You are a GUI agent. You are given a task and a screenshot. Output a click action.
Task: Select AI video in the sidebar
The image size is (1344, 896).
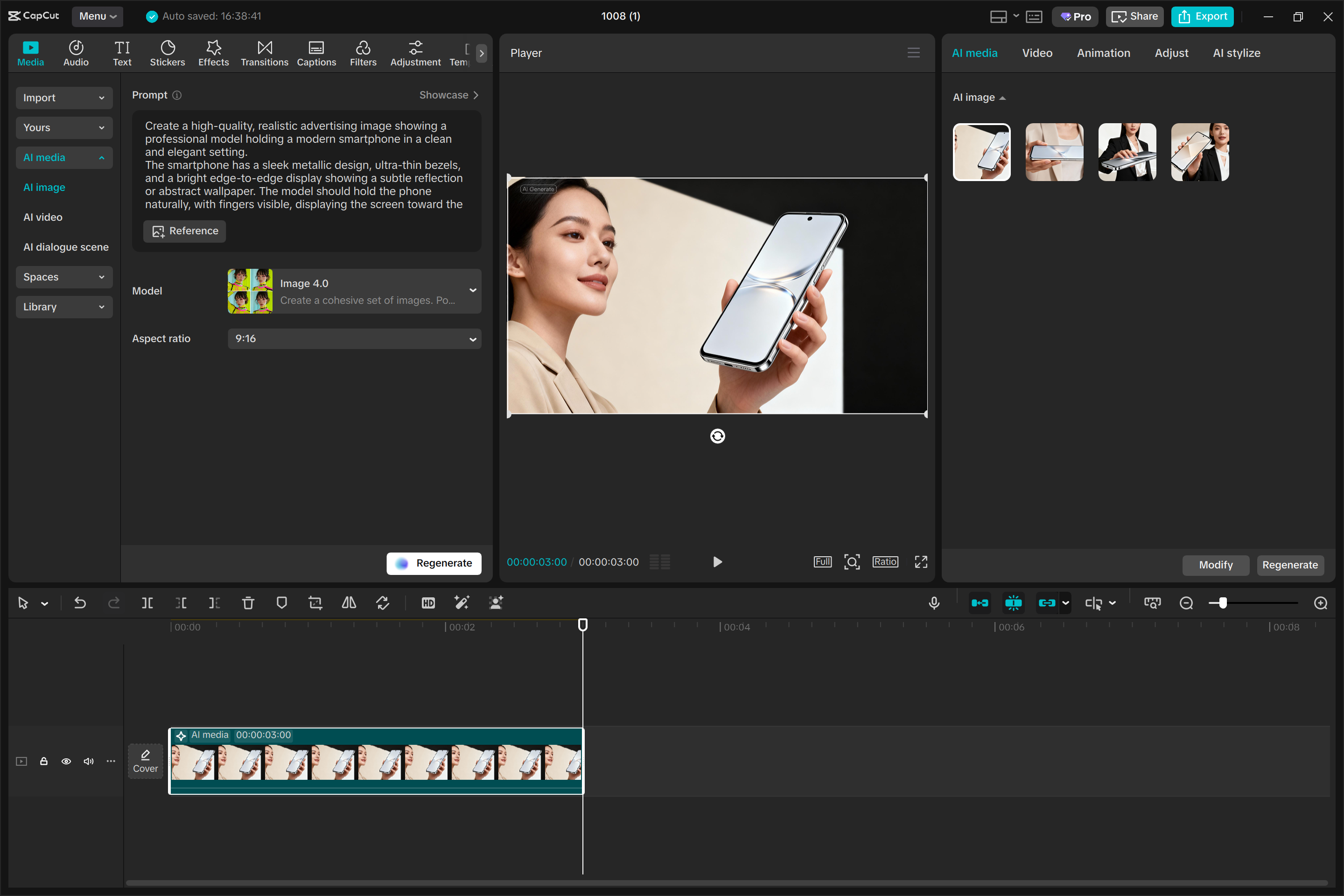(43, 217)
